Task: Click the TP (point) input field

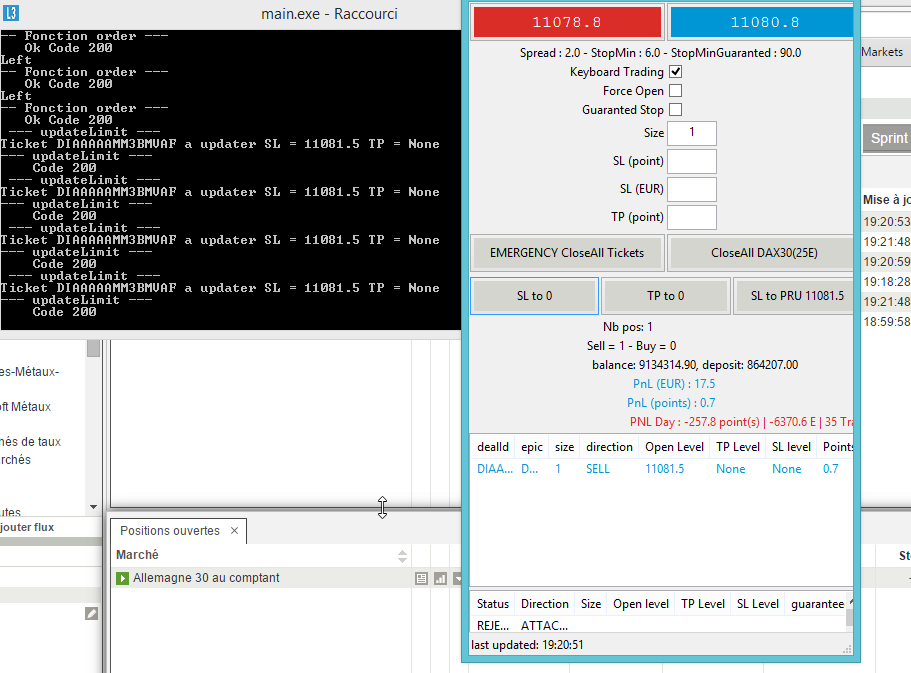Action: pyautogui.click(x=691, y=217)
